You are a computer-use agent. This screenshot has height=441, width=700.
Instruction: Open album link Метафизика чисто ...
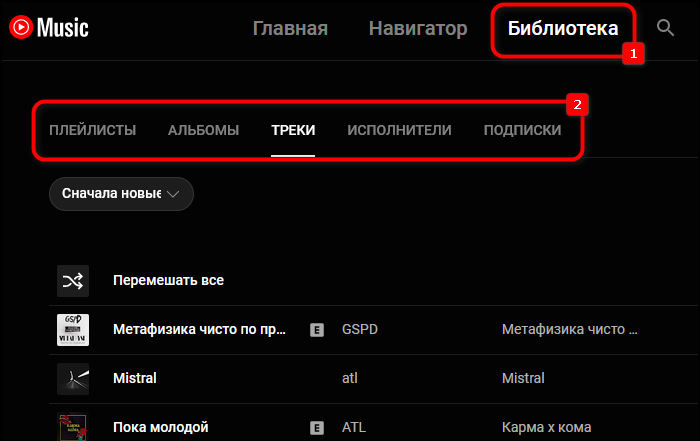570,329
